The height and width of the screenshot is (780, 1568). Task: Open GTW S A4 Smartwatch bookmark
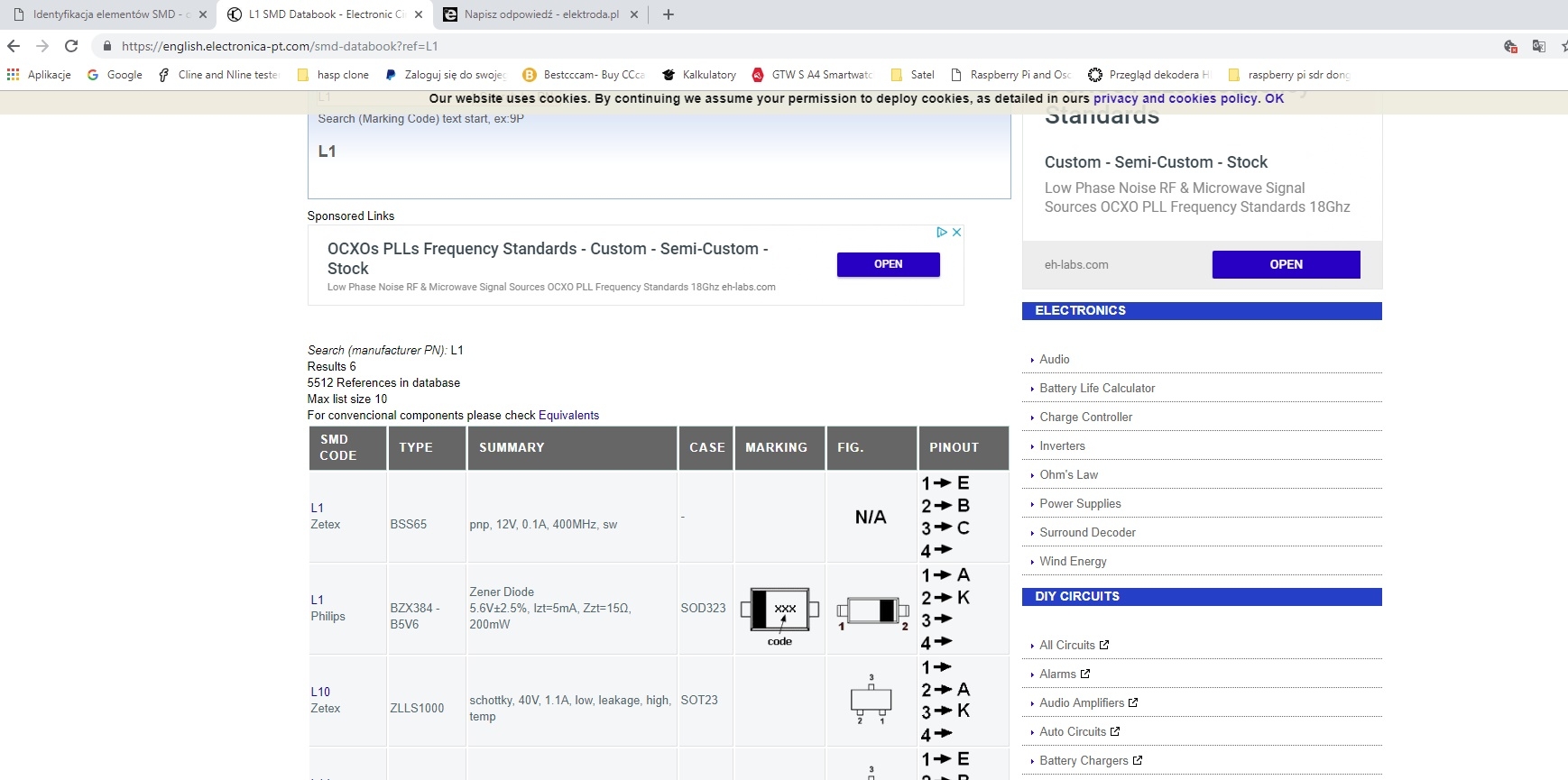point(812,75)
